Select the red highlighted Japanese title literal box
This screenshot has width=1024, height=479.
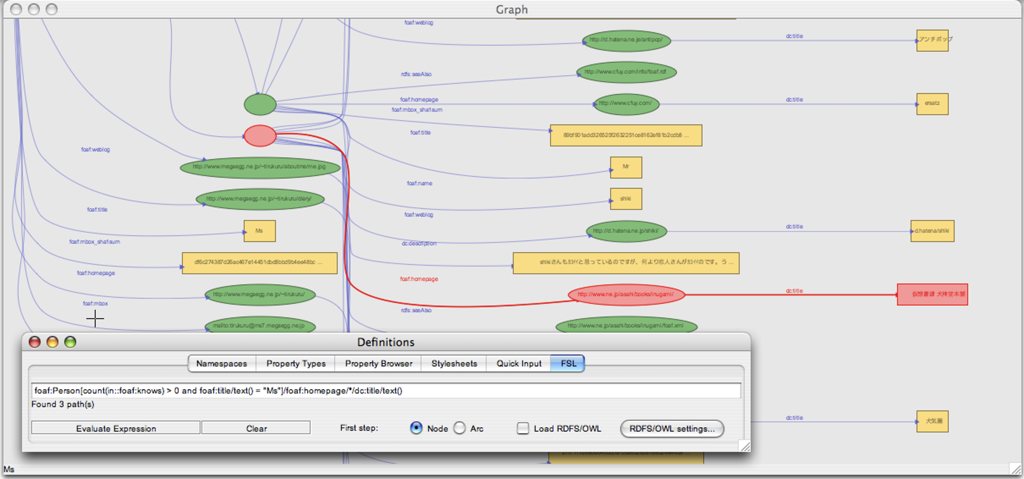pos(933,295)
